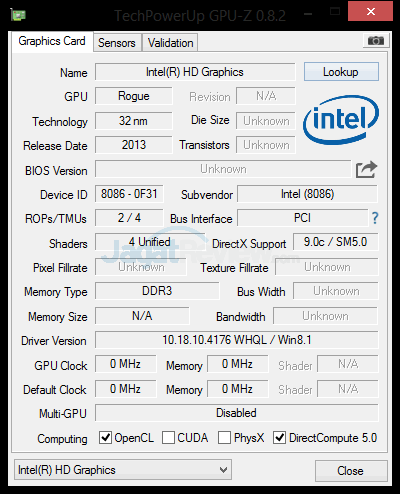Click the Transistors Unknown field
This screenshot has height=494, width=400.
pos(266,145)
